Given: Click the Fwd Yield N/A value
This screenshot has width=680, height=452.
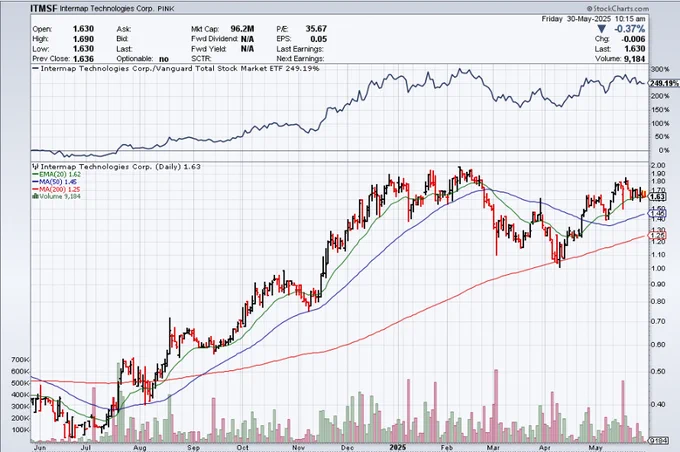Looking at the screenshot, I should click(x=247, y=49).
